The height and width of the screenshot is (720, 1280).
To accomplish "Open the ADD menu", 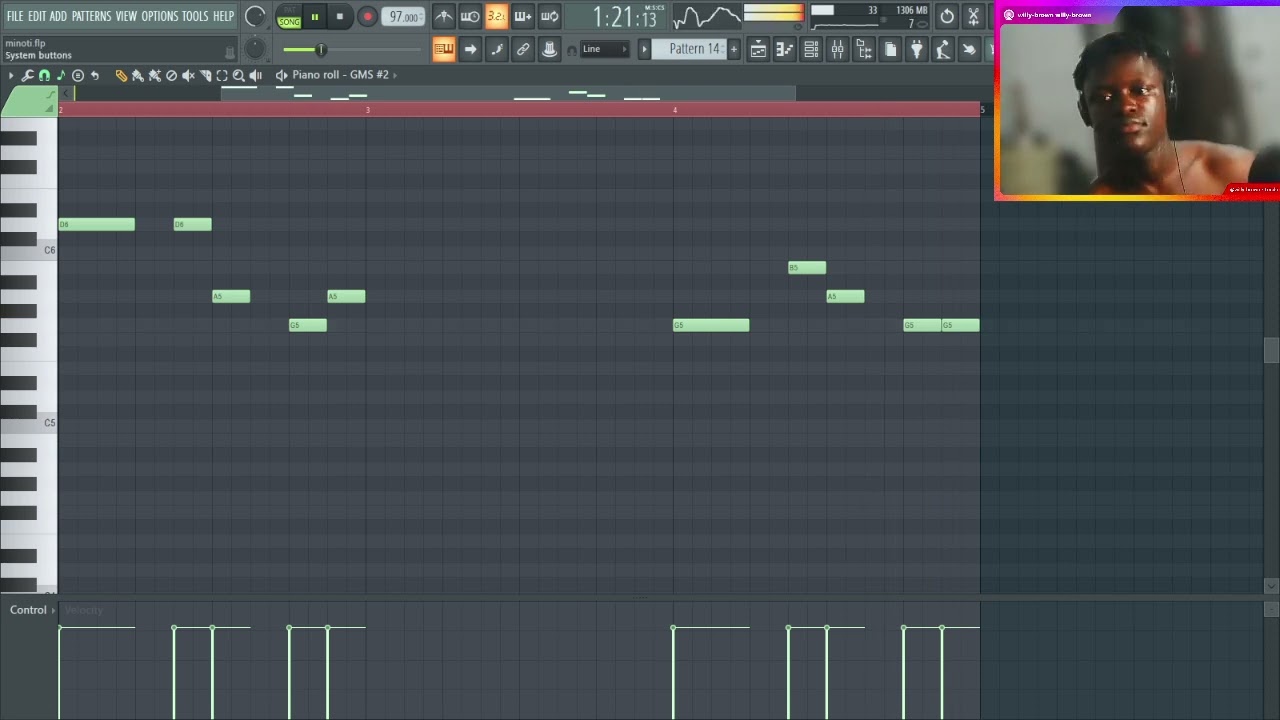I will click(58, 16).
